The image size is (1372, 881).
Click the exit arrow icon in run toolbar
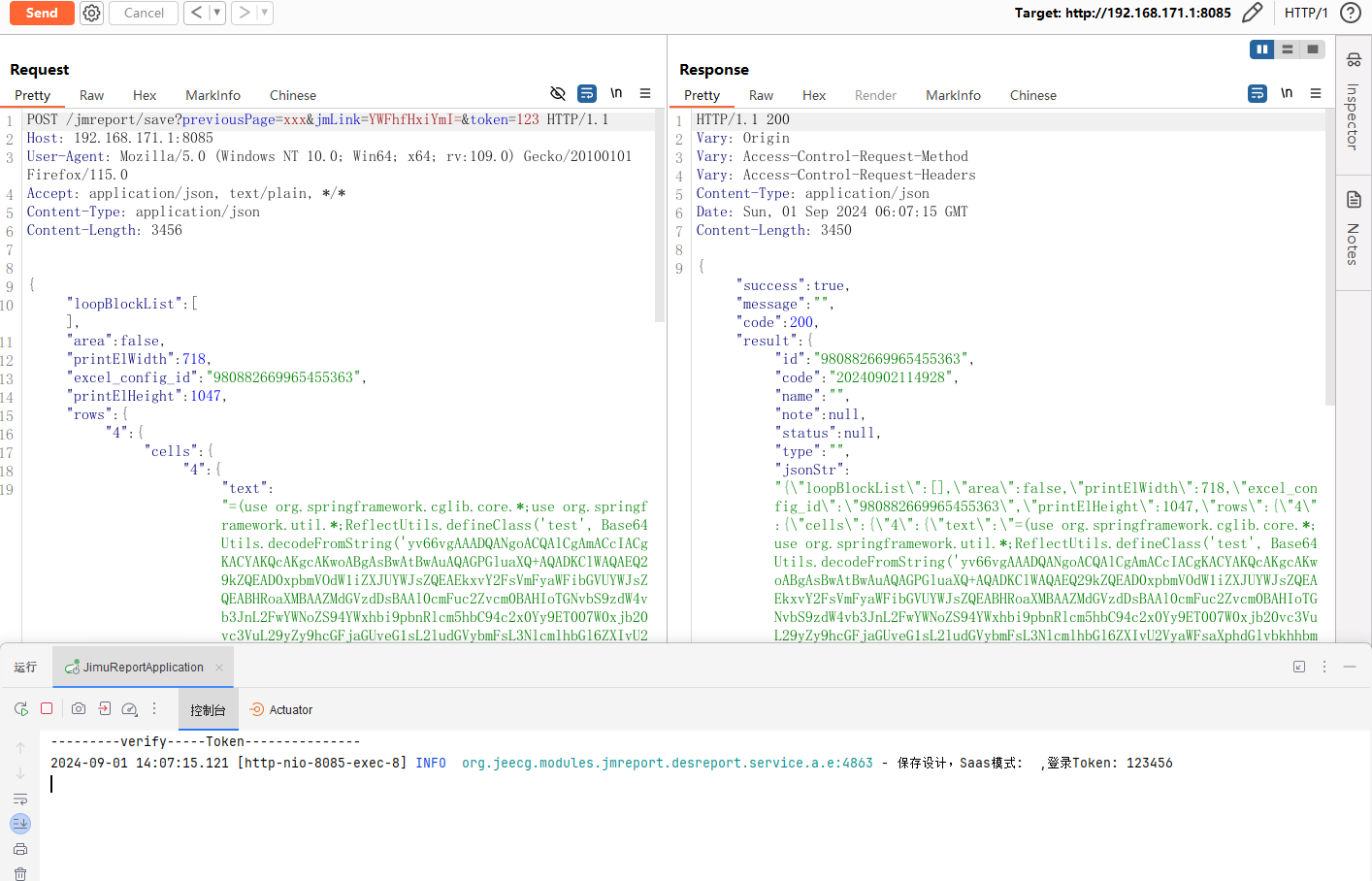point(105,709)
